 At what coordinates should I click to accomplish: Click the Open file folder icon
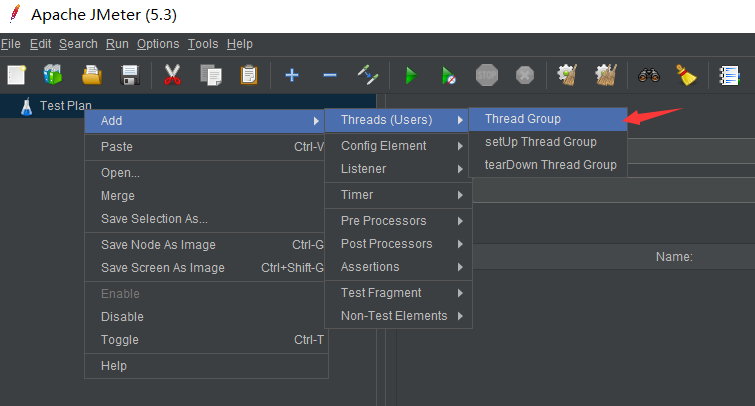pos(92,75)
